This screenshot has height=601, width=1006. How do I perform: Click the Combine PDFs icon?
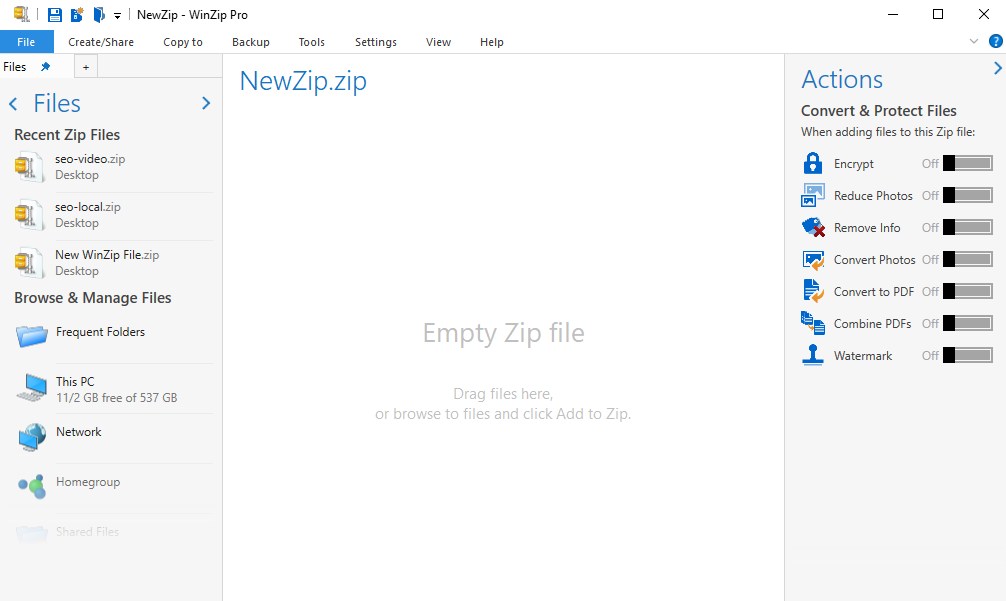coord(813,323)
